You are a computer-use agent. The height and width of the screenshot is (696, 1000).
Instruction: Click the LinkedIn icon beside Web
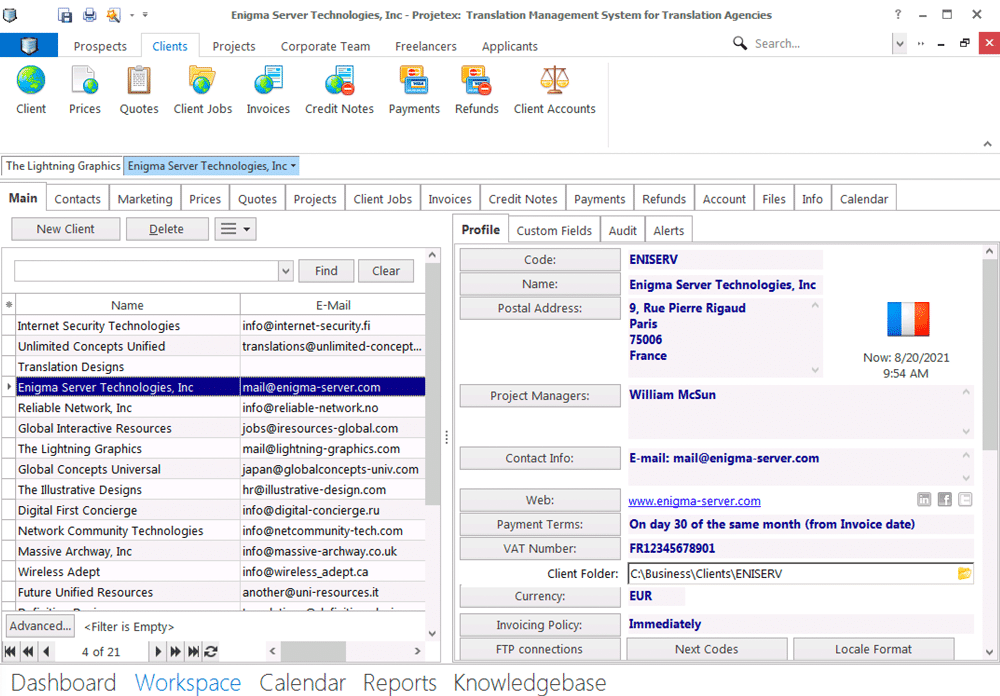tap(924, 500)
